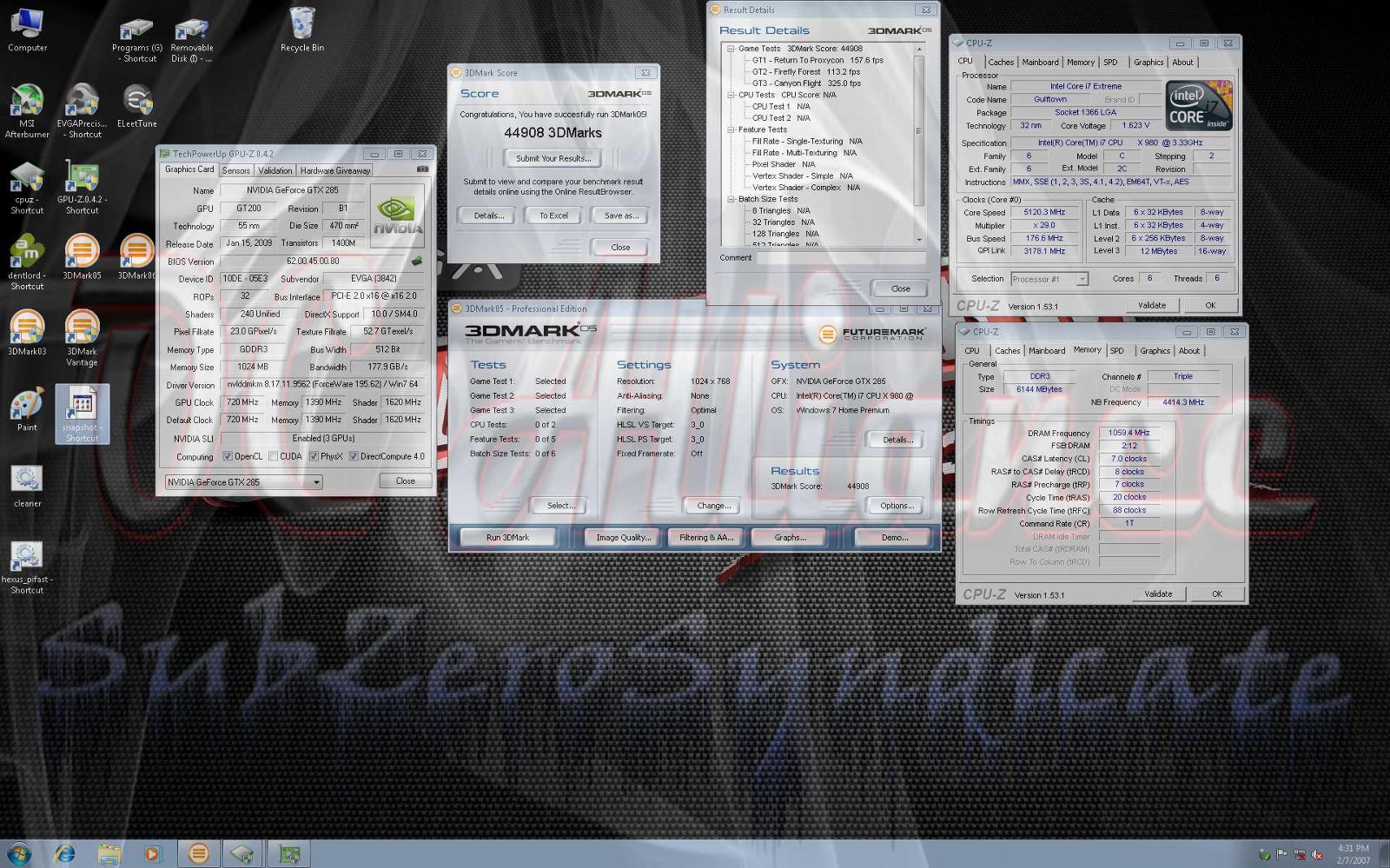Screen dimensions: 1390x868
Task: Select the 3DMark Vantage desktop icon
Action: [82, 338]
